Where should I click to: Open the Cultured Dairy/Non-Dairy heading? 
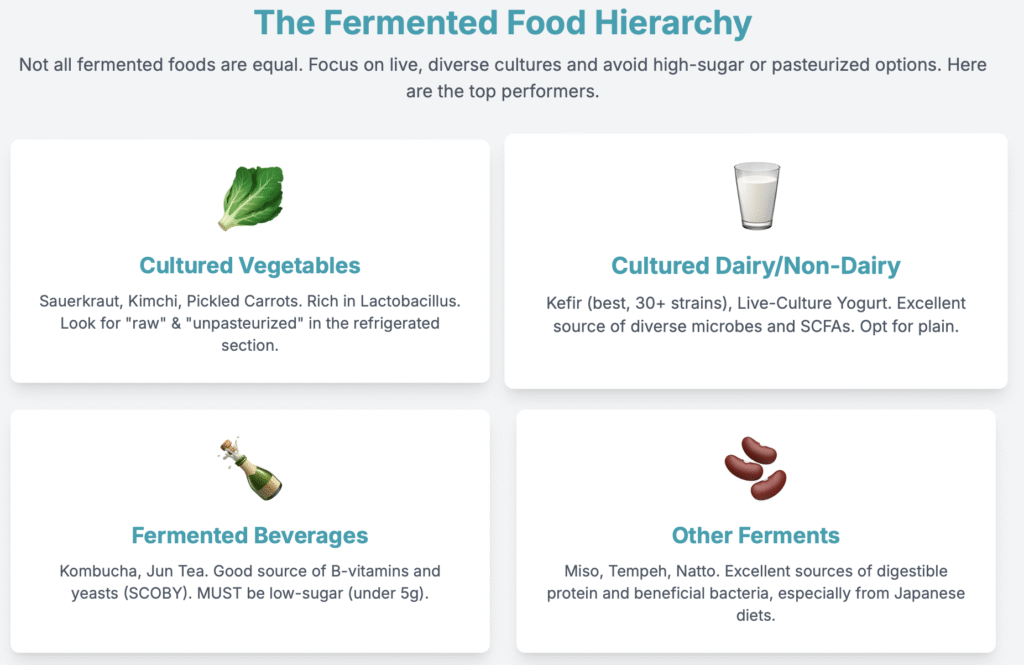(755, 266)
